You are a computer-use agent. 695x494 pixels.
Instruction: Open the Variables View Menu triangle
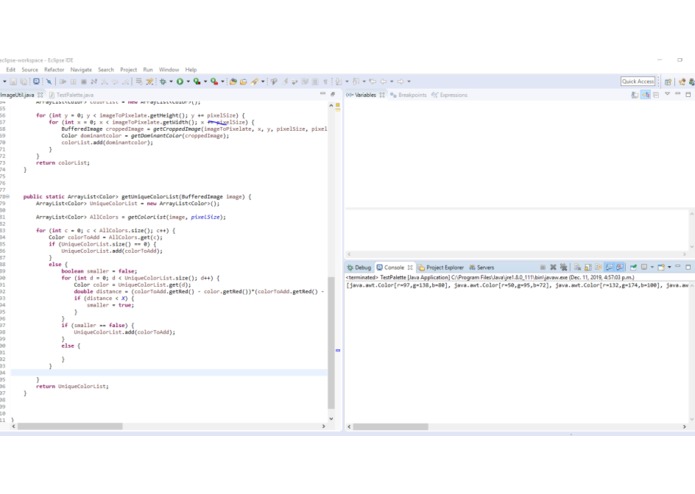[x=667, y=94]
